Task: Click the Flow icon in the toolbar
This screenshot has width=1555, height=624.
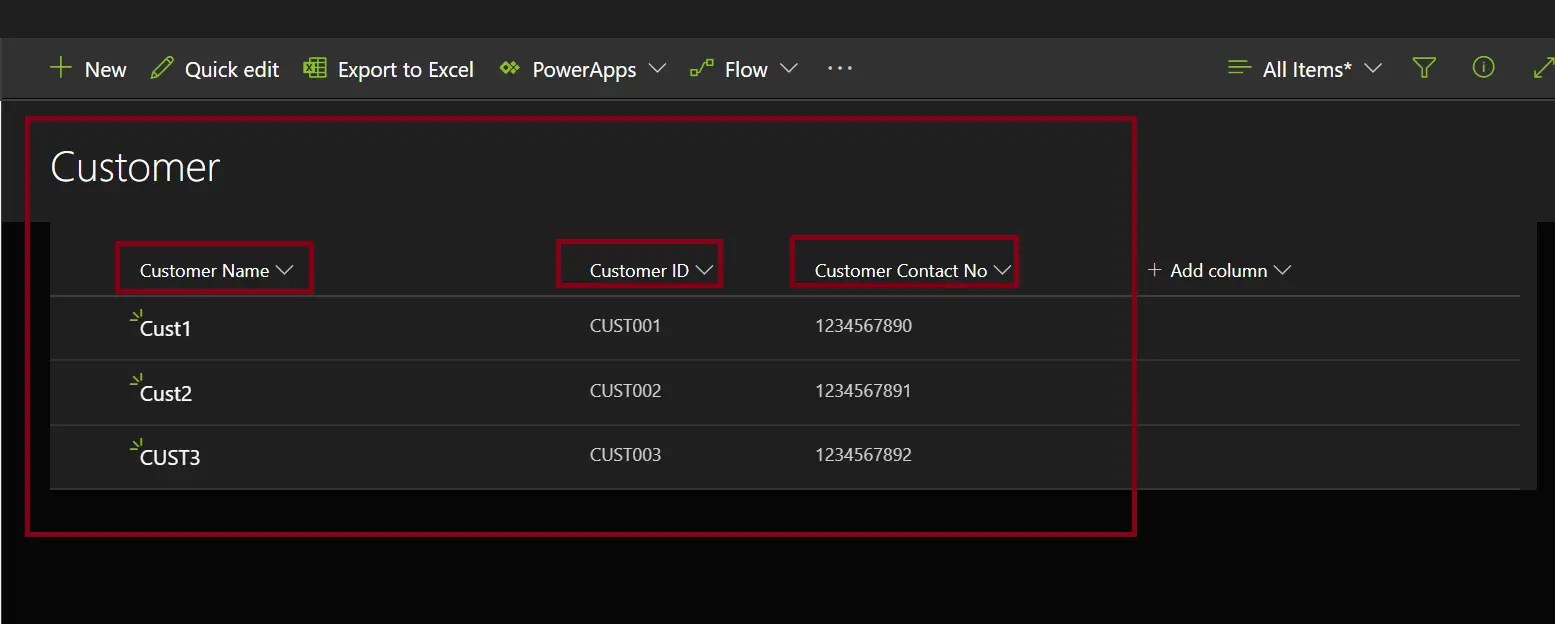Action: click(x=699, y=68)
